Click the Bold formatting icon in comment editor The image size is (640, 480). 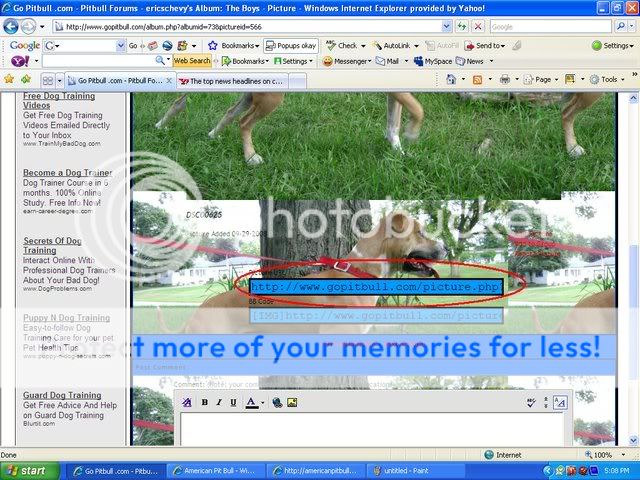(204, 402)
